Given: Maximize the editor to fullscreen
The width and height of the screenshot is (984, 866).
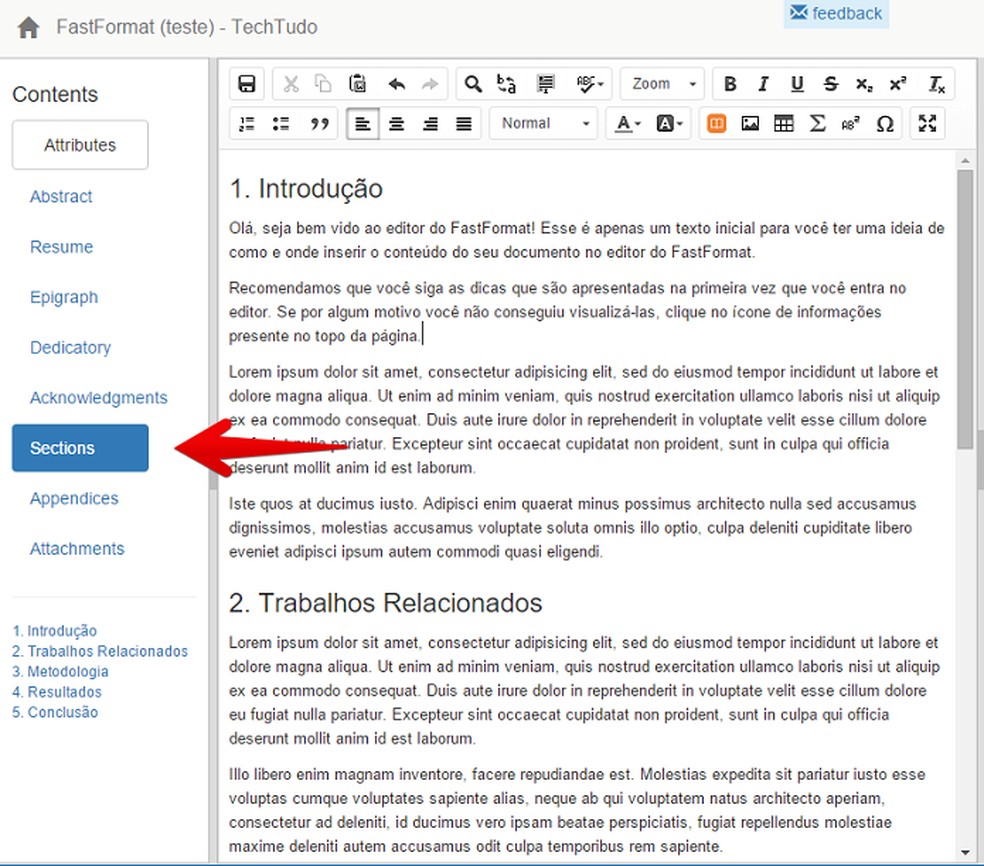Looking at the screenshot, I should pyautogui.click(x=928, y=124).
